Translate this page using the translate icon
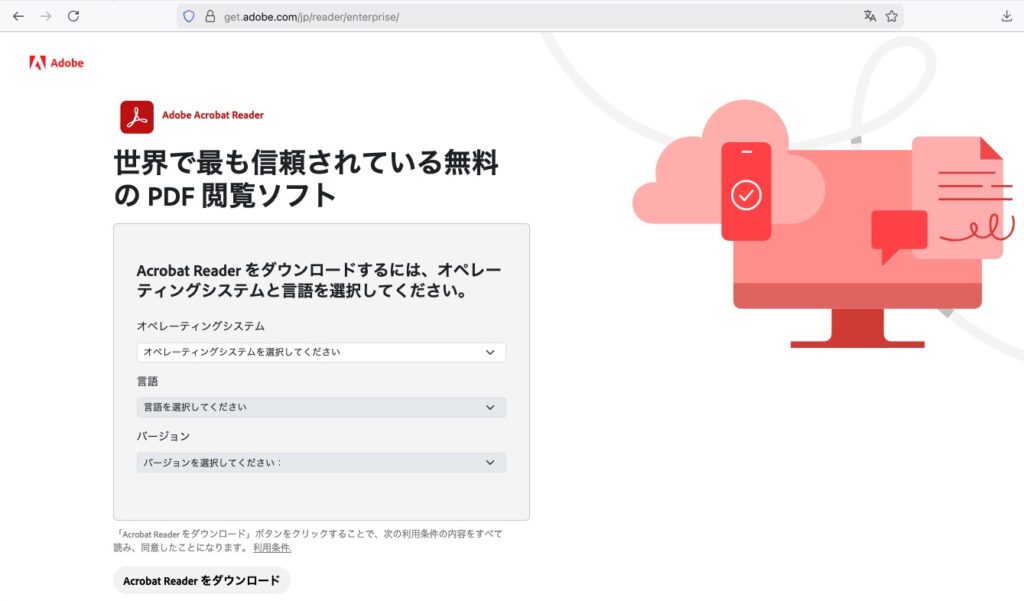This screenshot has width=1024, height=601. (x=869, y=16)
